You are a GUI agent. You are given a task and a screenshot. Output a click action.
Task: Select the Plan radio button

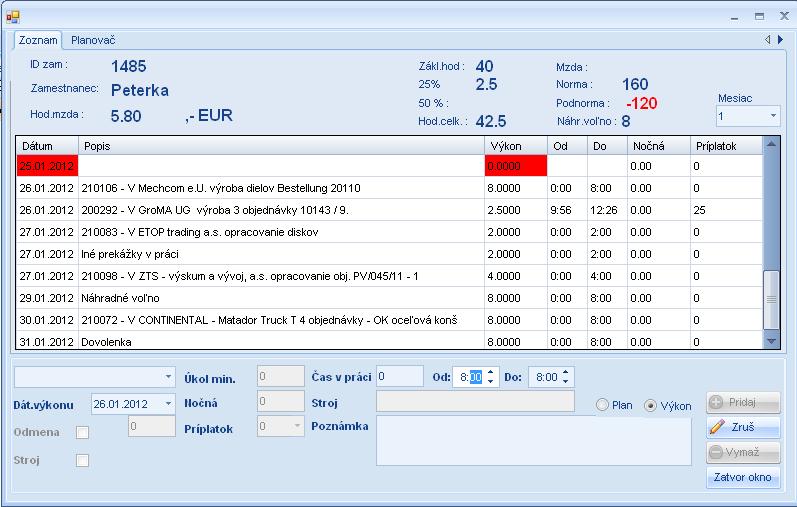[x=602, y=405]
